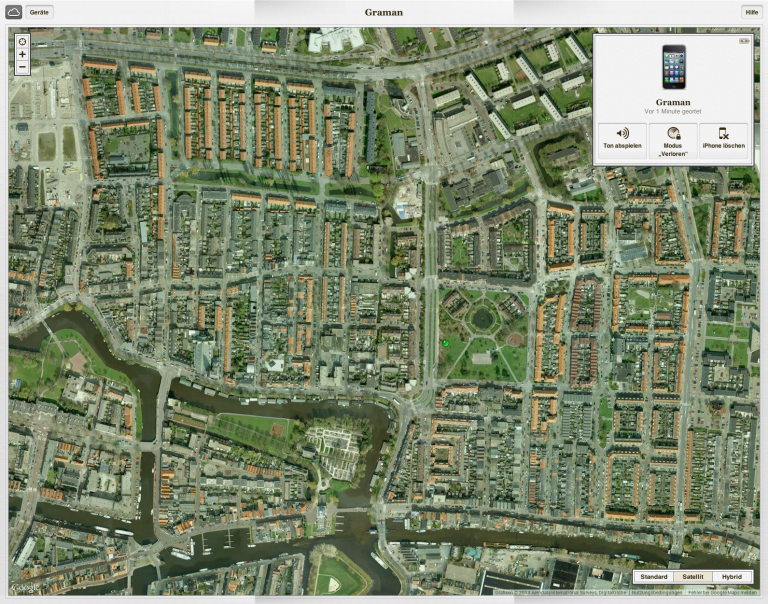Center map using the locate target button

pyautogui.click(x=22, y=41)
